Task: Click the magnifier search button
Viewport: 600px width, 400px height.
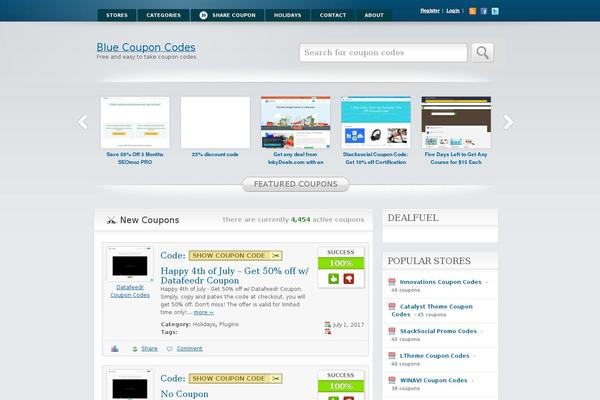Action: [x=483, y=52]
